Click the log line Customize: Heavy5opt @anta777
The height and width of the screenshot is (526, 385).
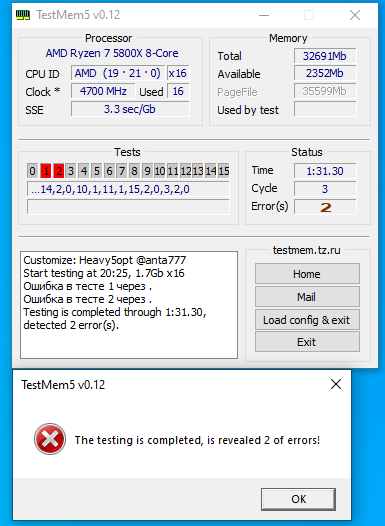(105, 260)
